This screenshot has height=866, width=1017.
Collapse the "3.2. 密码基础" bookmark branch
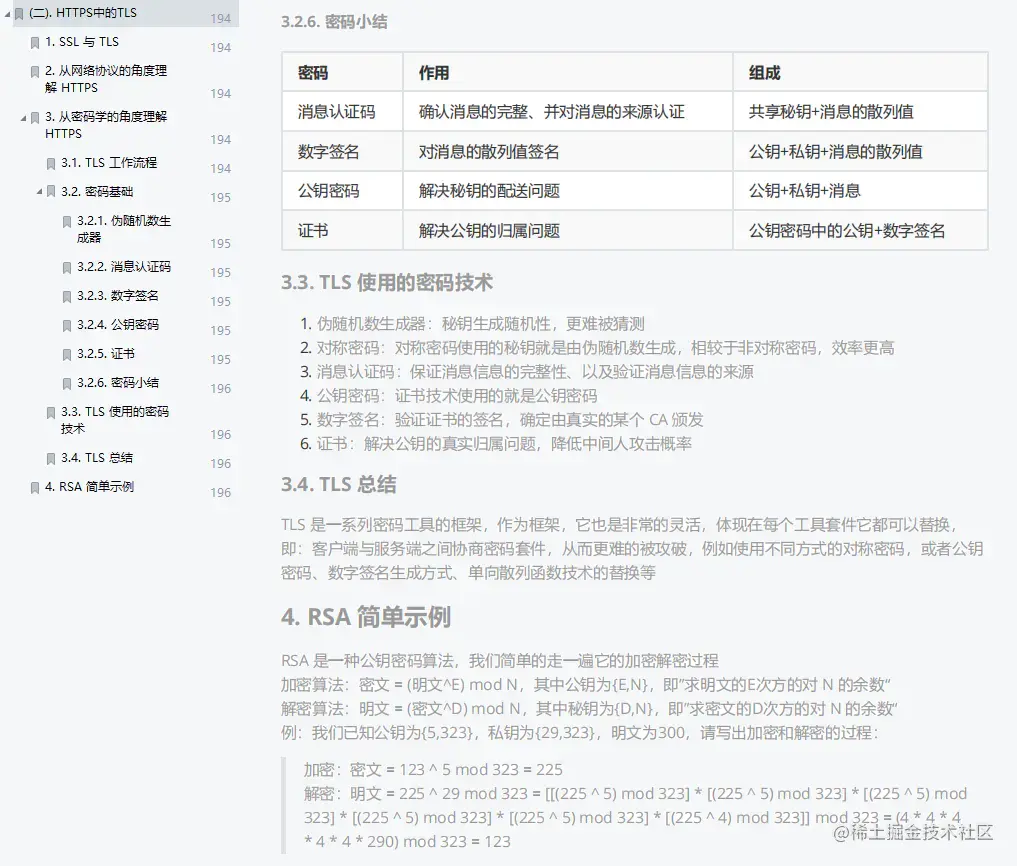pos(41,191)
